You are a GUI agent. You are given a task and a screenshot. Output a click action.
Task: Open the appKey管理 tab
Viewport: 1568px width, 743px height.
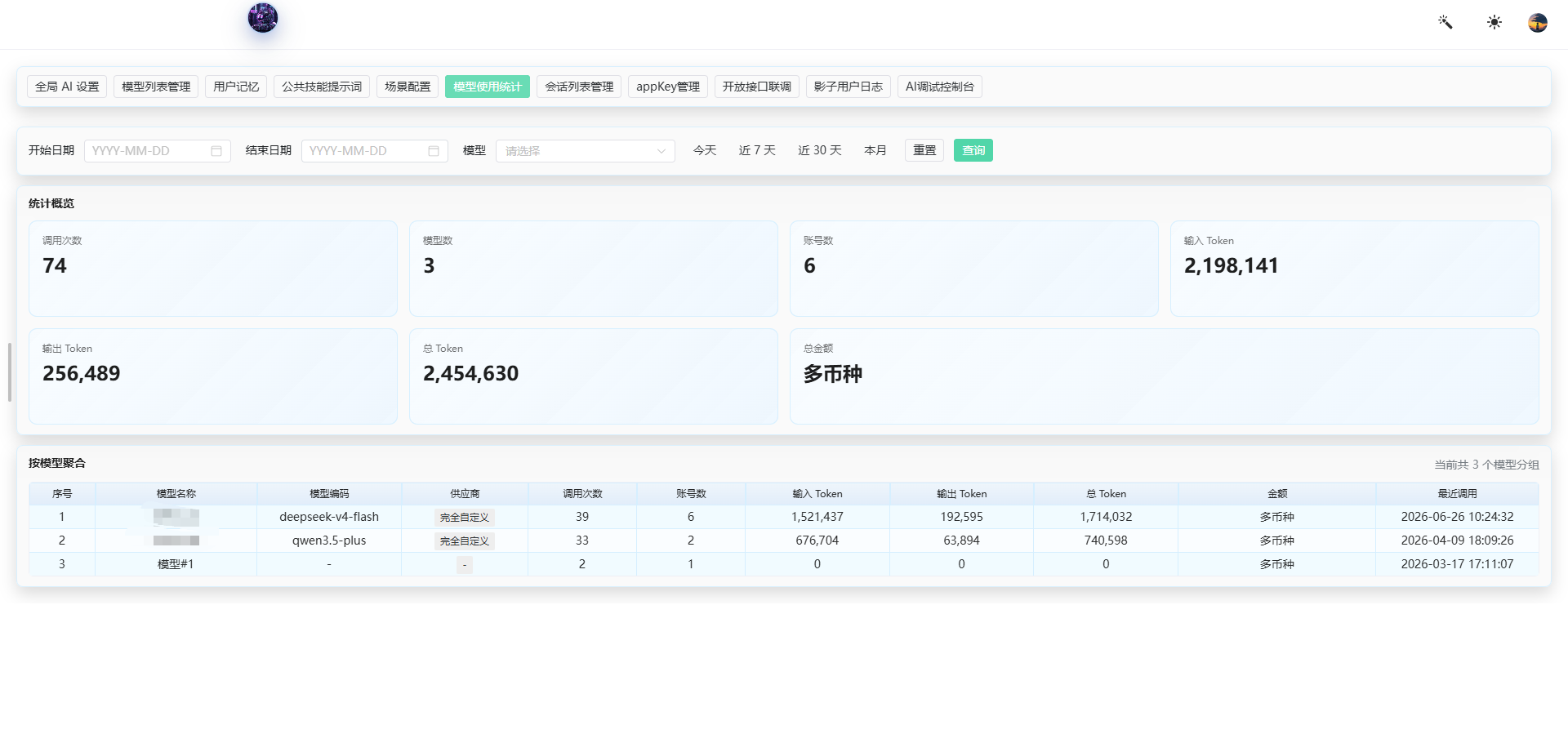click(668, 87)
